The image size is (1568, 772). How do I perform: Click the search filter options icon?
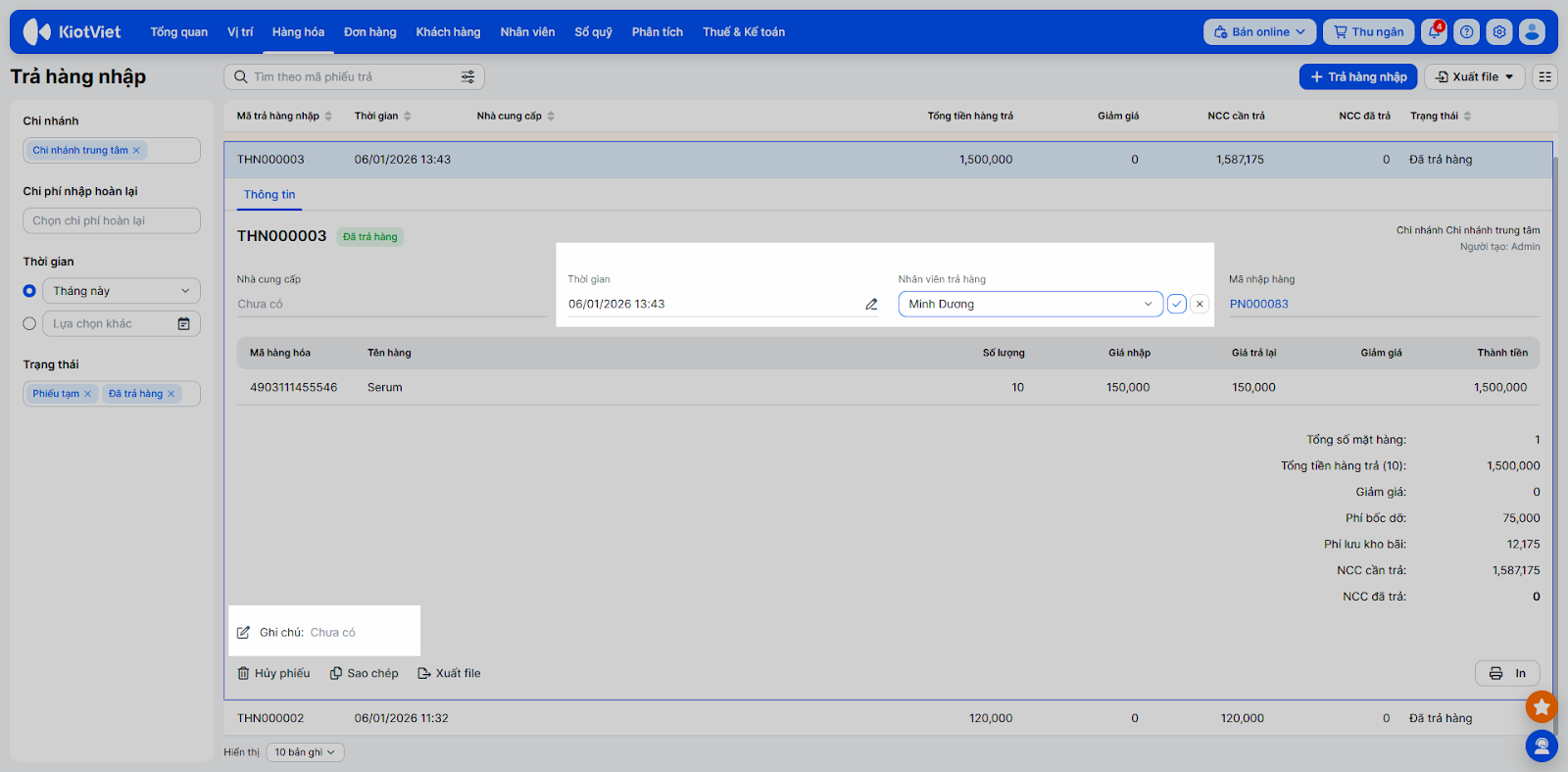pyautogui.click(x=467, y=77)
